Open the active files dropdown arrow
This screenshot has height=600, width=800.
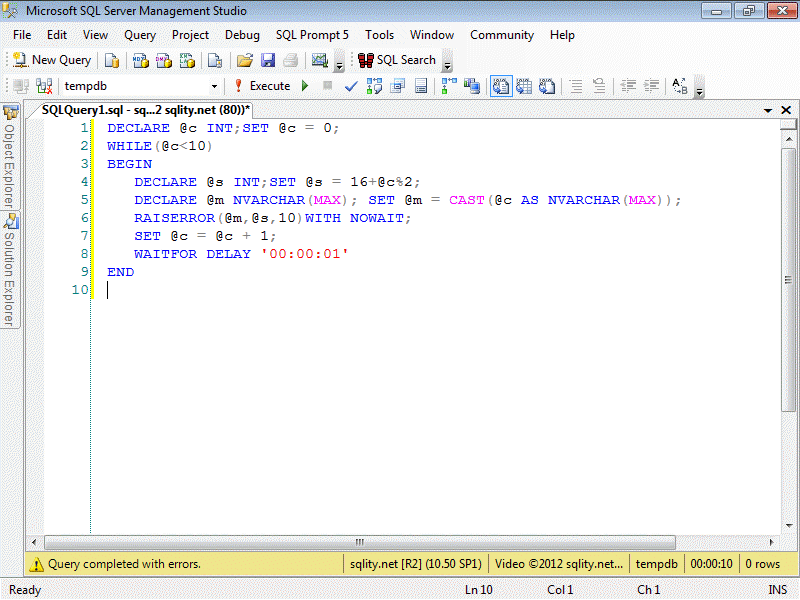coord(767,110)
